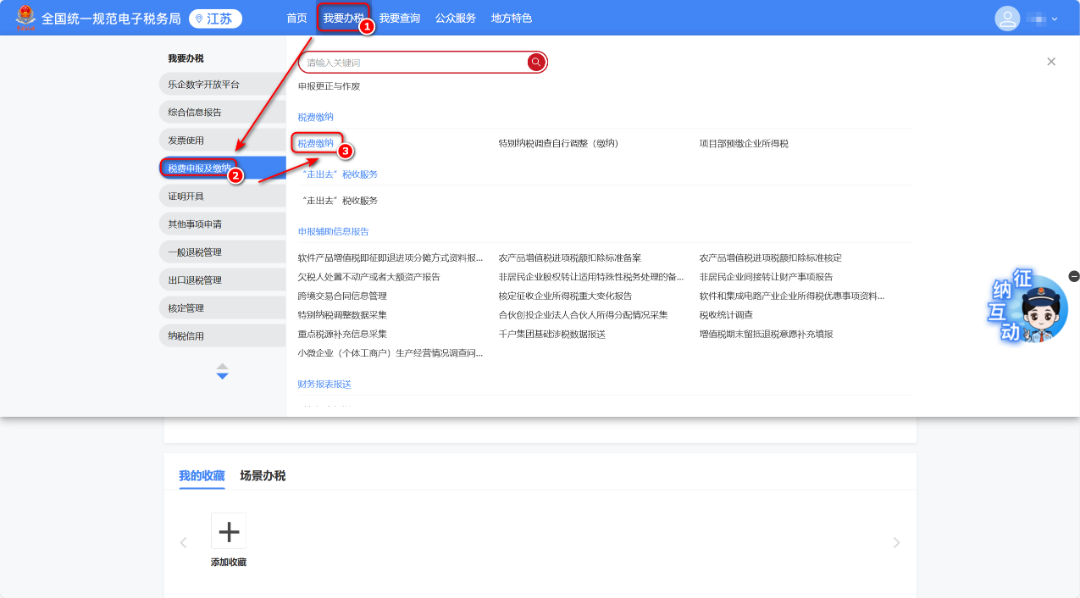Click the right arrow in 我的收藏 carousel
1080x598 pixels.
(896, 541)
